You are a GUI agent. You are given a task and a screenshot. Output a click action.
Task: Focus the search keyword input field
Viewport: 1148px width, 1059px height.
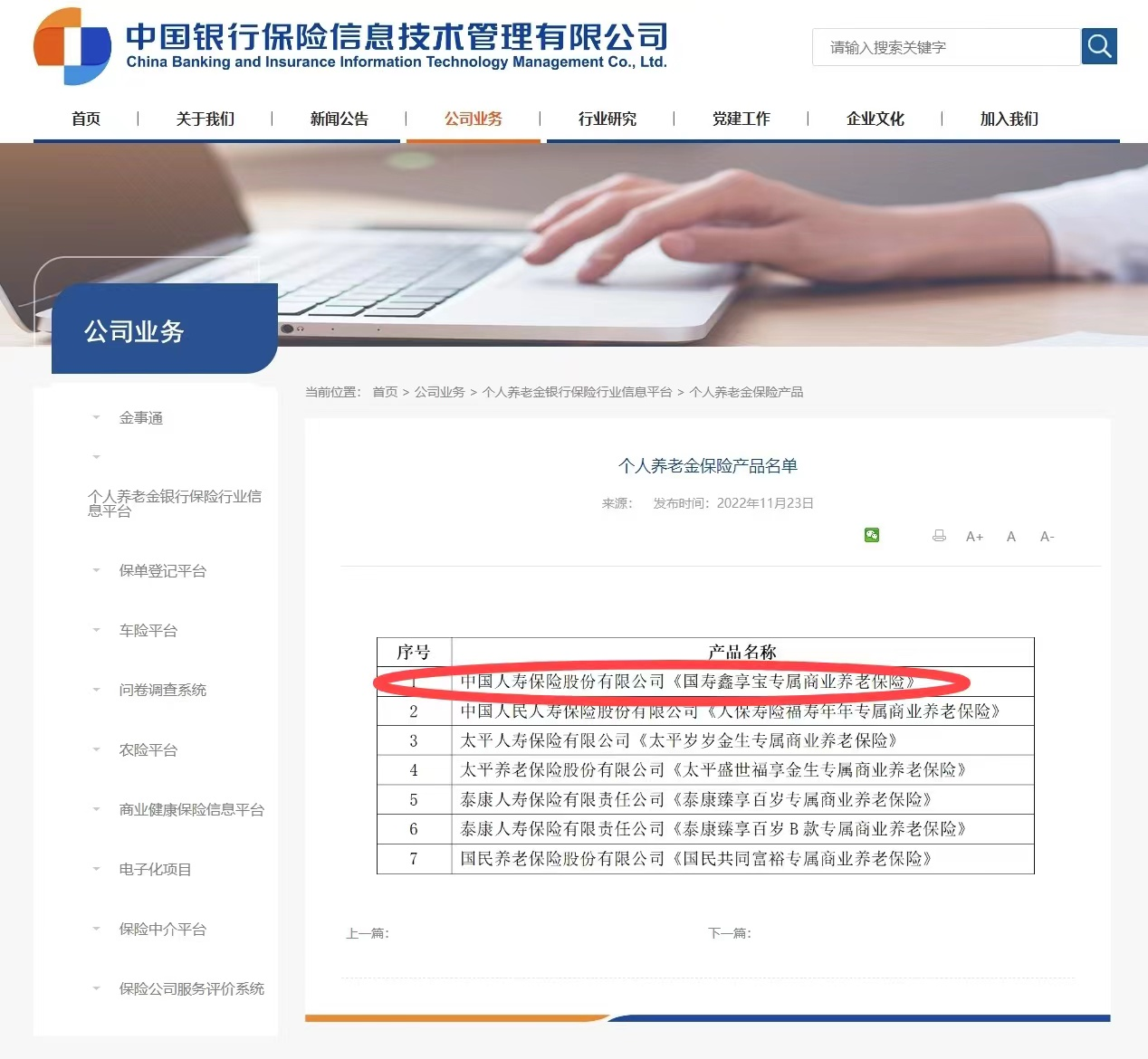[x=946, y=47]
